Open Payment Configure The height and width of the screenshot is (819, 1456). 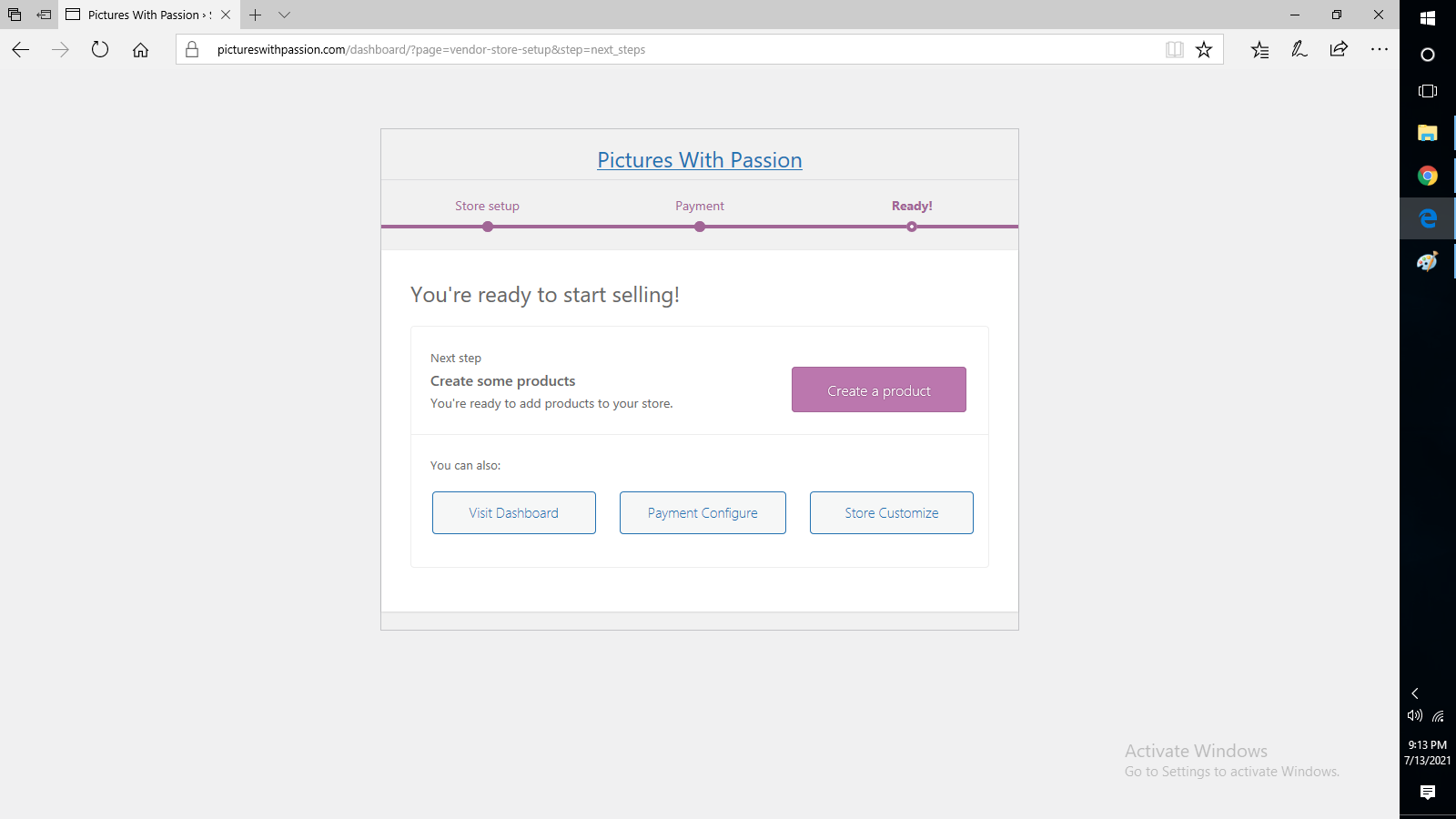click(703, 513)
